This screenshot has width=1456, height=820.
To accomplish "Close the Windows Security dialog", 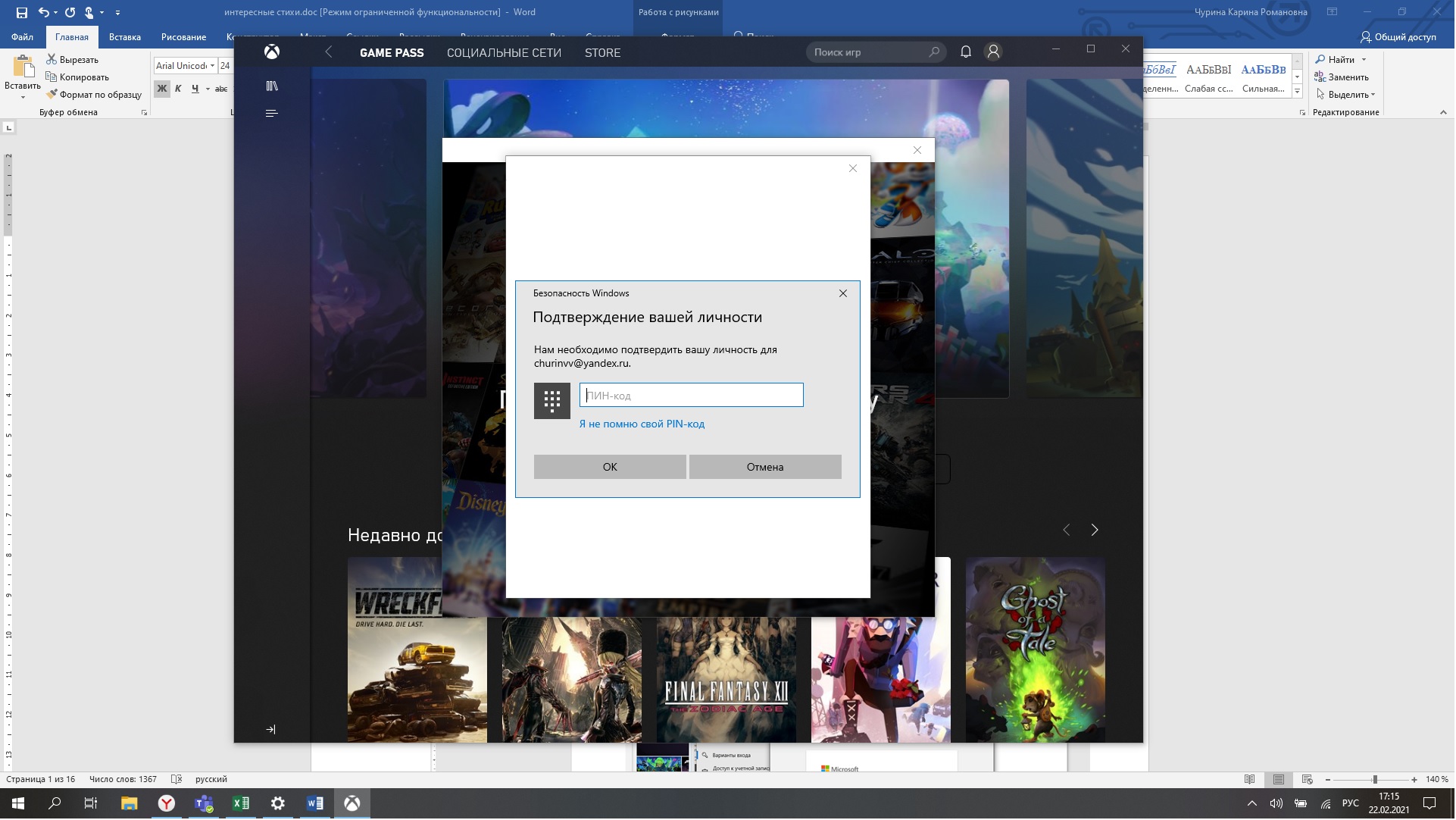I will tap(844, 294).
